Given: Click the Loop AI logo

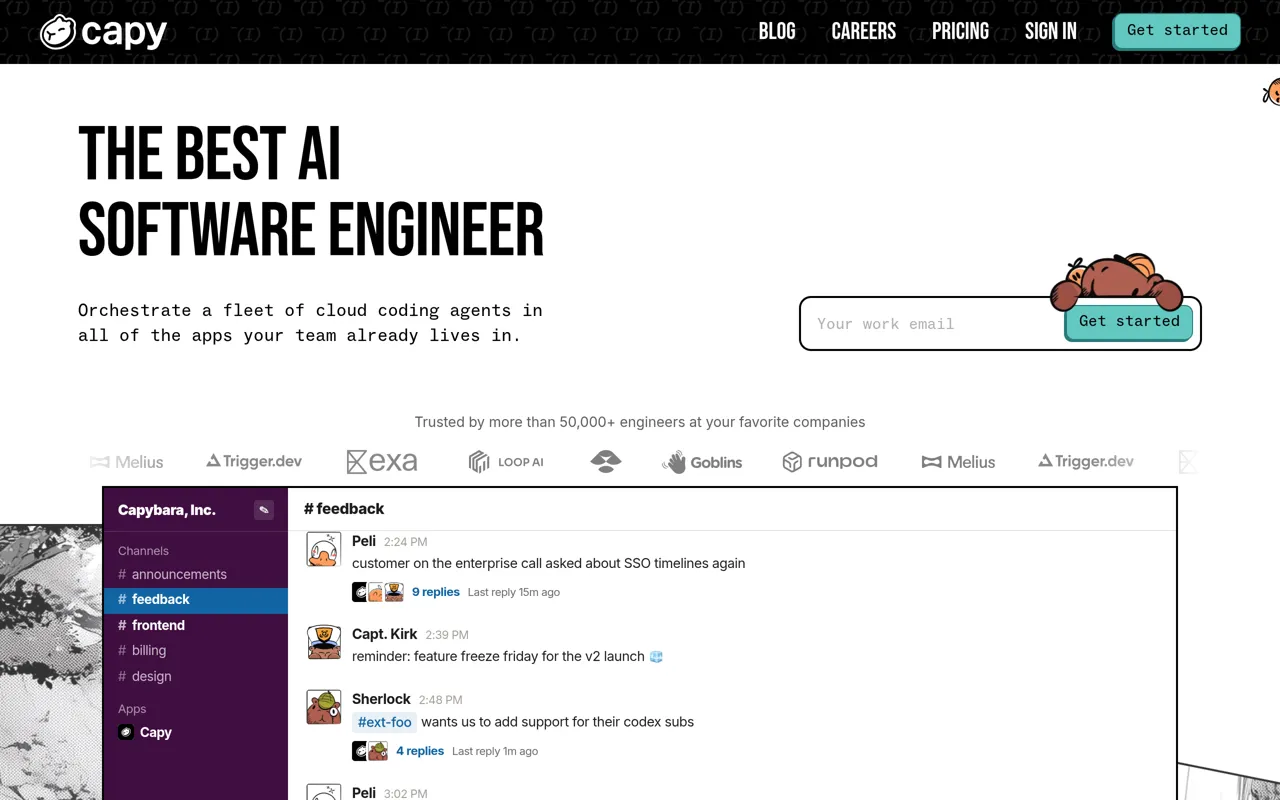Looking at the screenshot, I should coord(506,461).
